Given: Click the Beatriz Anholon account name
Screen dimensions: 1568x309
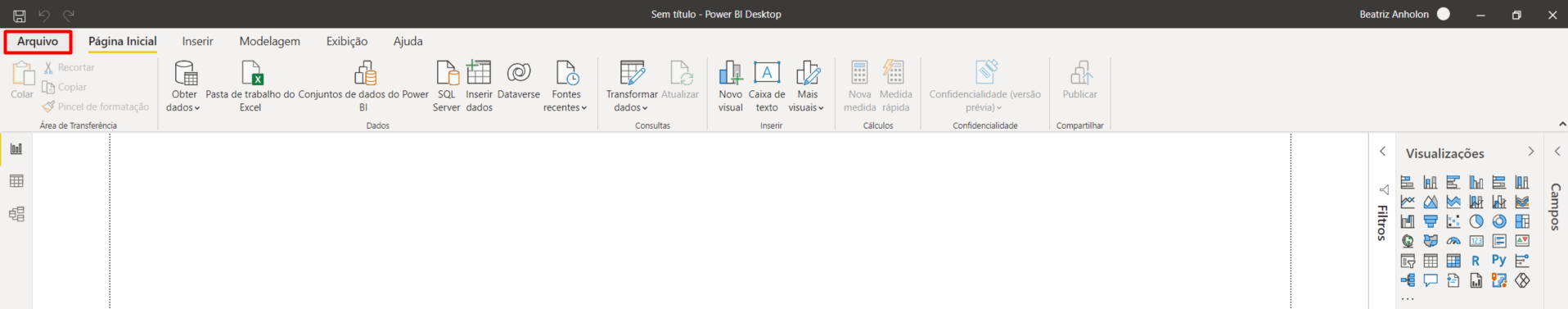Looking at the screenshot, I should coord(1395,14).
